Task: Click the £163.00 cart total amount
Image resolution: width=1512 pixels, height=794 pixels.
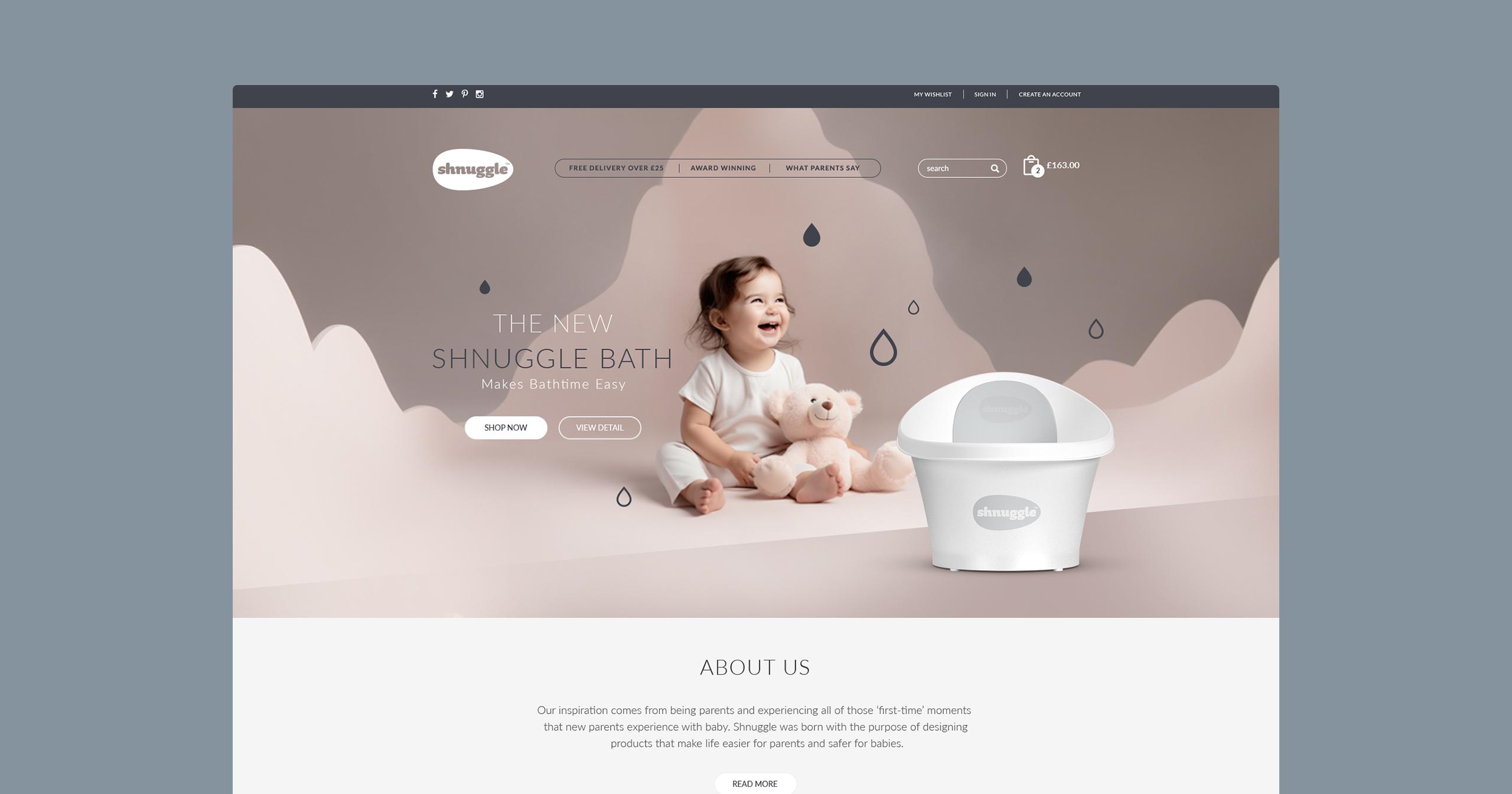Action: (1062, 164)
